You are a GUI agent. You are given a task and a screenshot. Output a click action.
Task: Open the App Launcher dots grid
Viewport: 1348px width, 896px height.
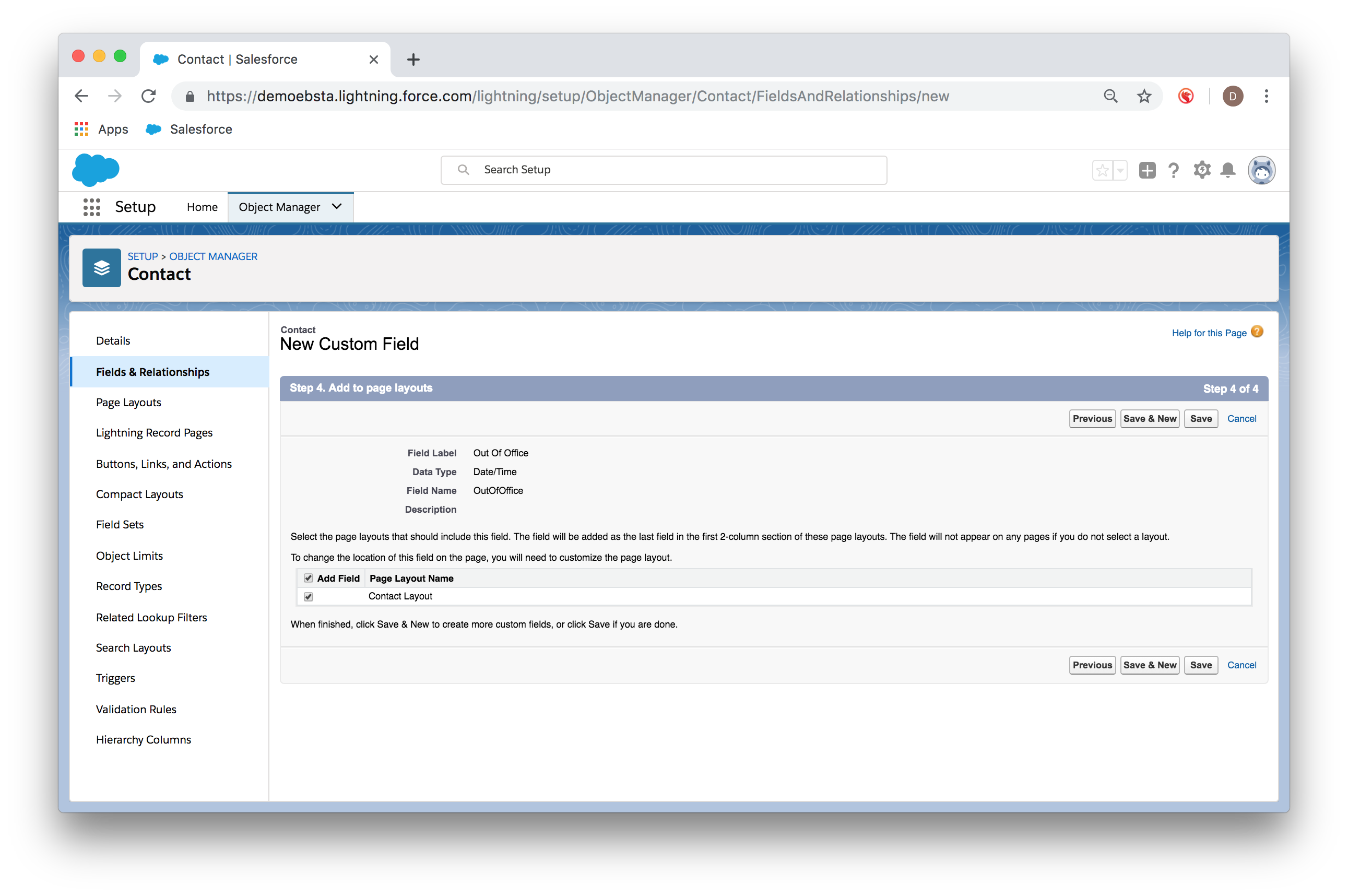[x=91, y=207]
